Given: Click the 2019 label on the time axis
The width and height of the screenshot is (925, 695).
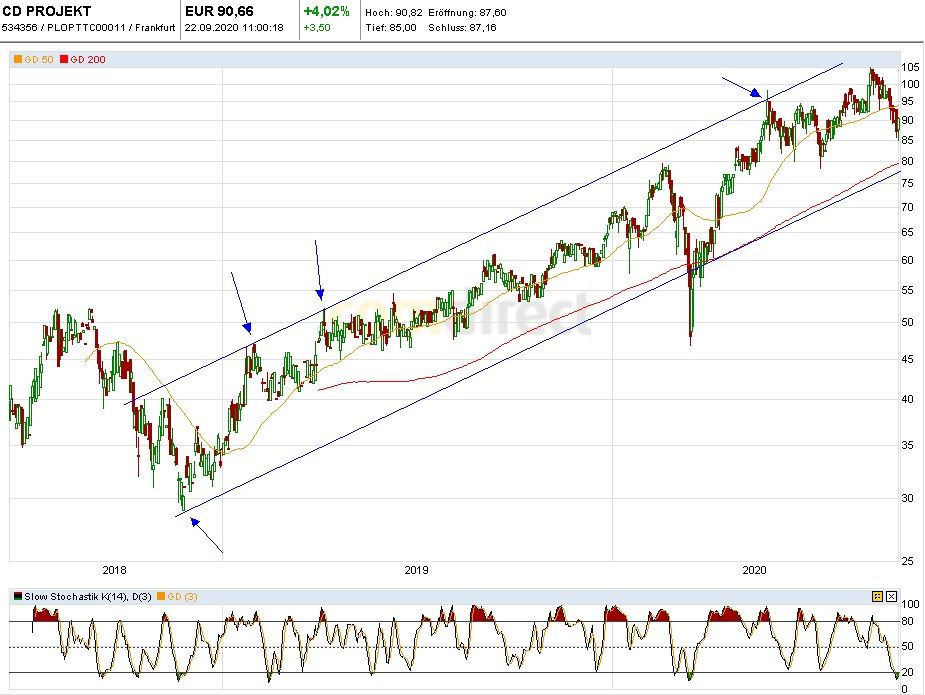Looking at the screenshot, I should (416, 570).
